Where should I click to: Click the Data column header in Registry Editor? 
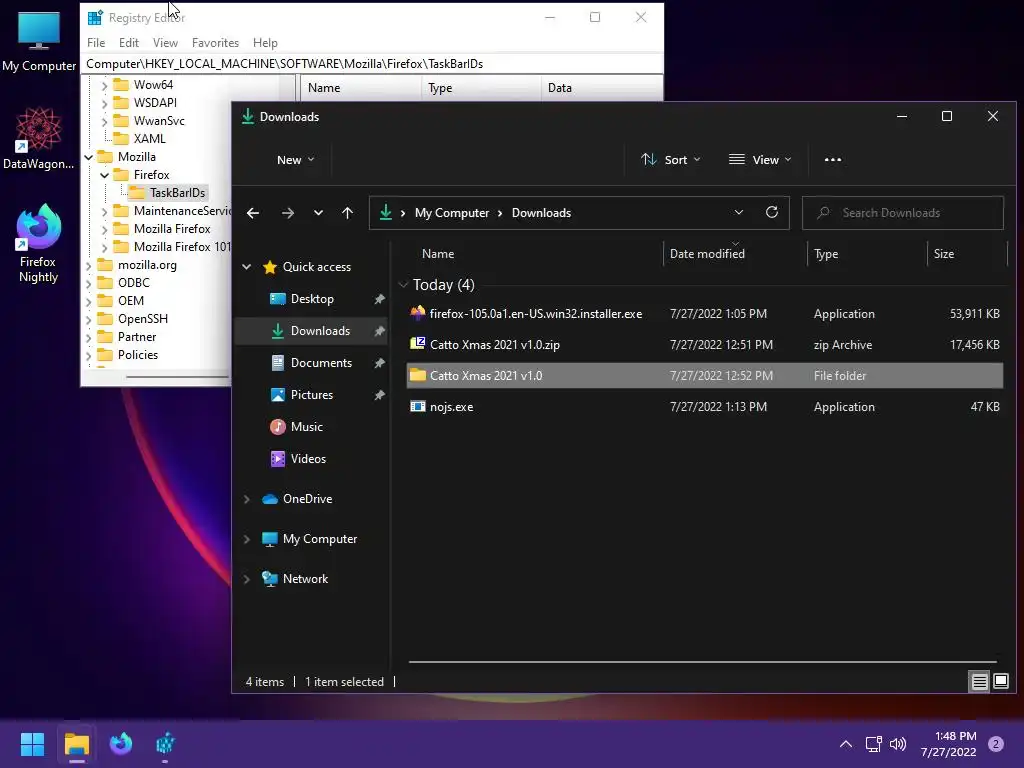[601, 88]
